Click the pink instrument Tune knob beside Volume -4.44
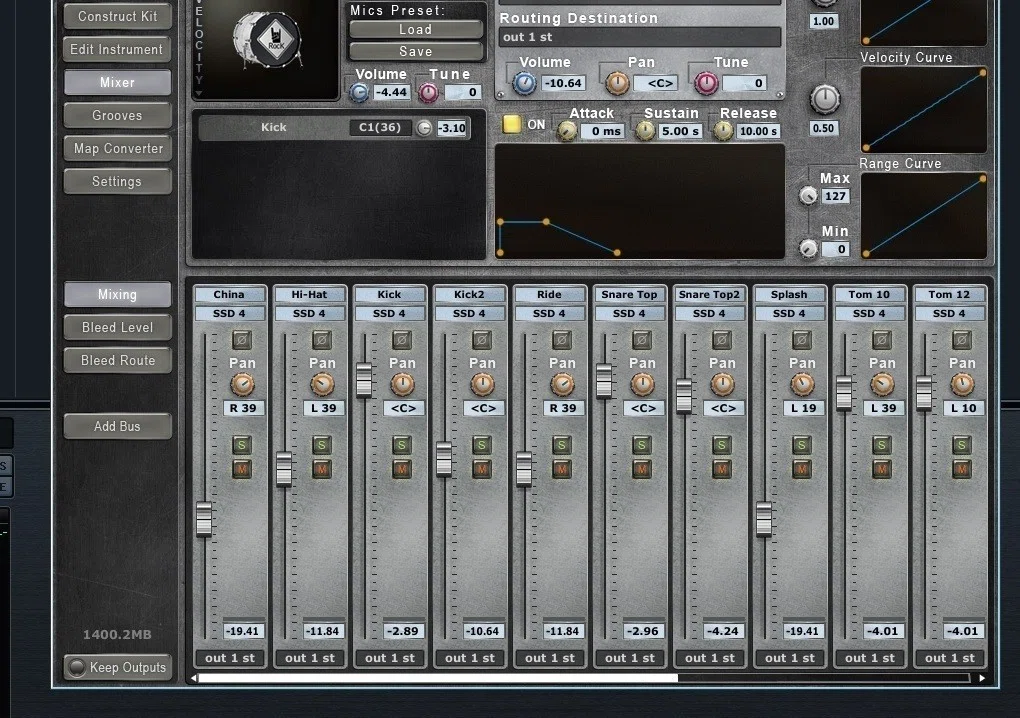Screen dimensions: 1020x718 click(428, 93)
